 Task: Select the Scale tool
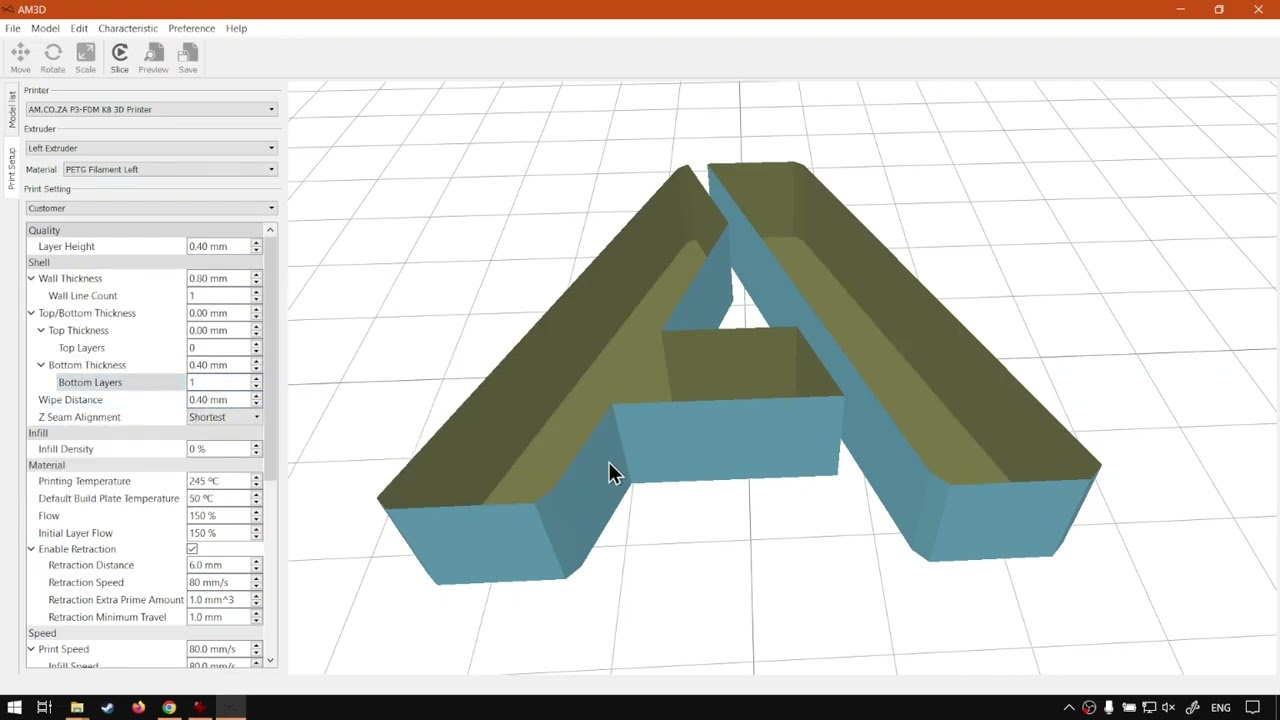86,58
